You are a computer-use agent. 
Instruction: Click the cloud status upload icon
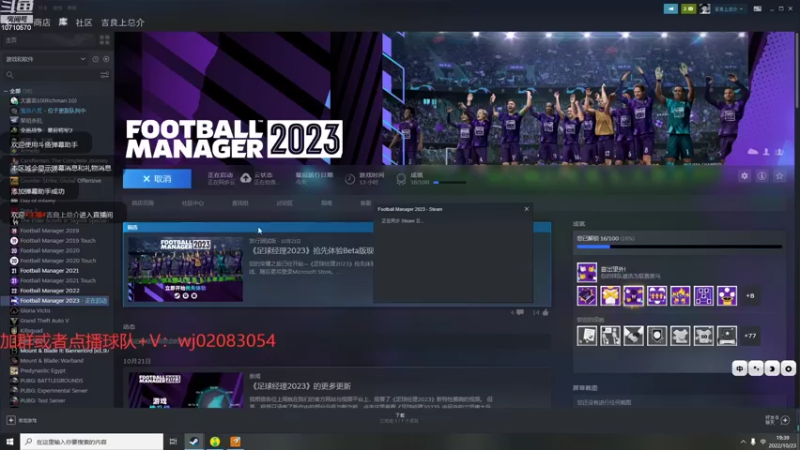pyautogui.click(x=245, y=178)
